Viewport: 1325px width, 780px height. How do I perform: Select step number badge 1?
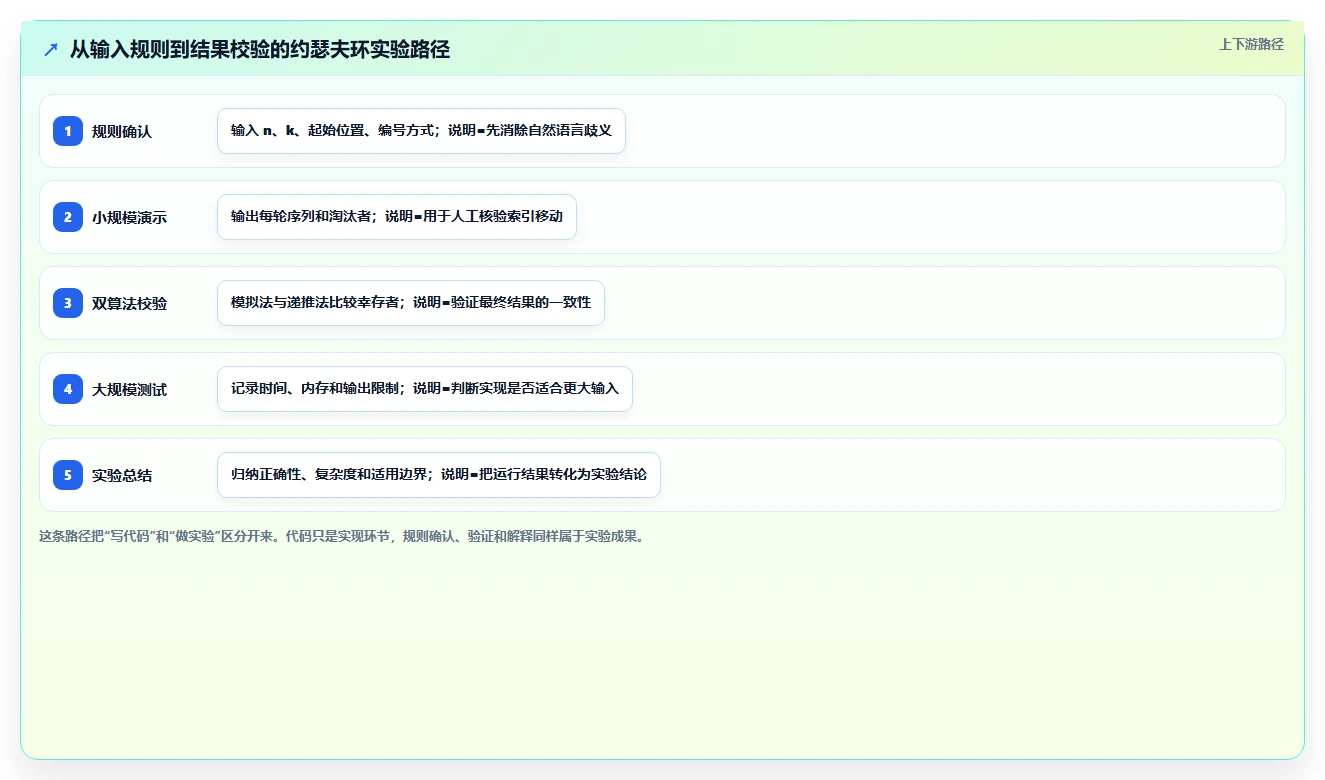click(68, 131)
